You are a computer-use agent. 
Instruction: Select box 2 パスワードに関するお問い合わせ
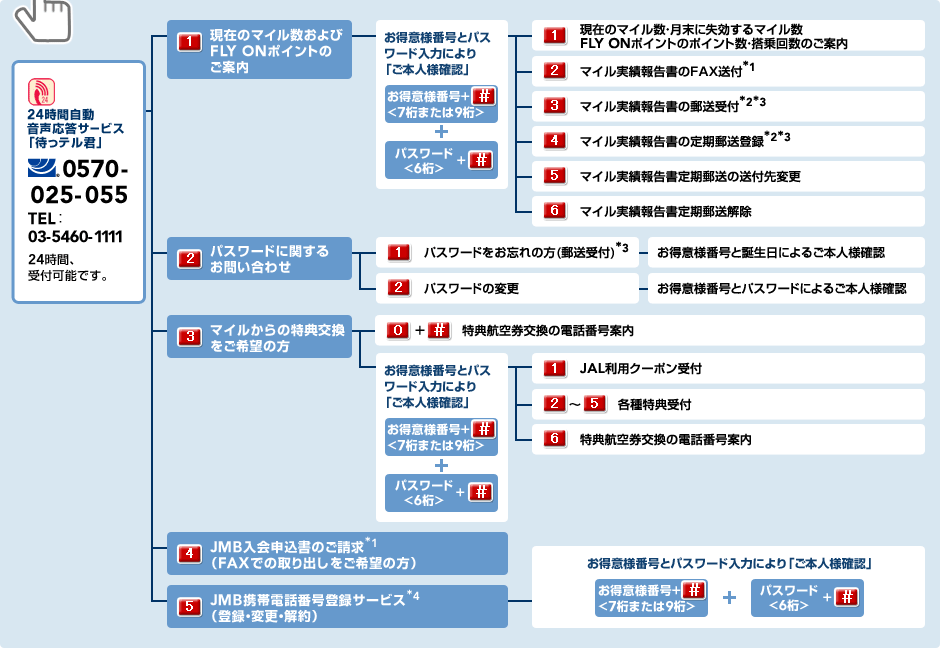(x=259, y=258)
